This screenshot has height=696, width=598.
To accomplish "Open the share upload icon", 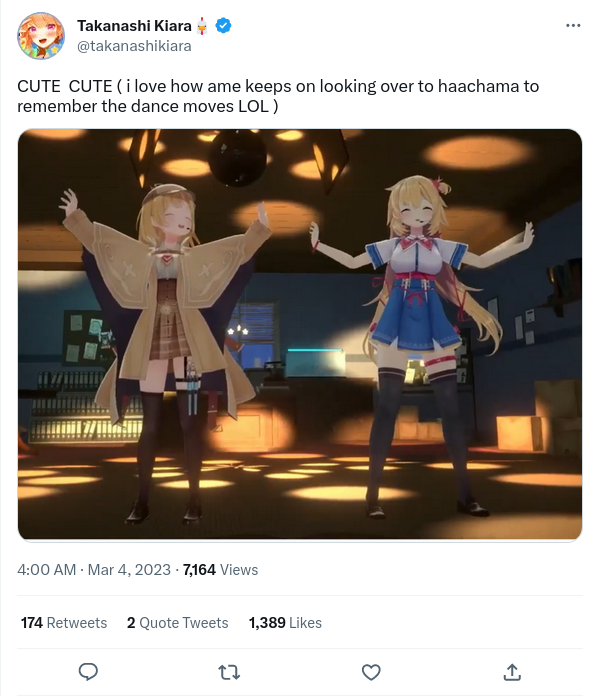I will (x=512, y=672).
